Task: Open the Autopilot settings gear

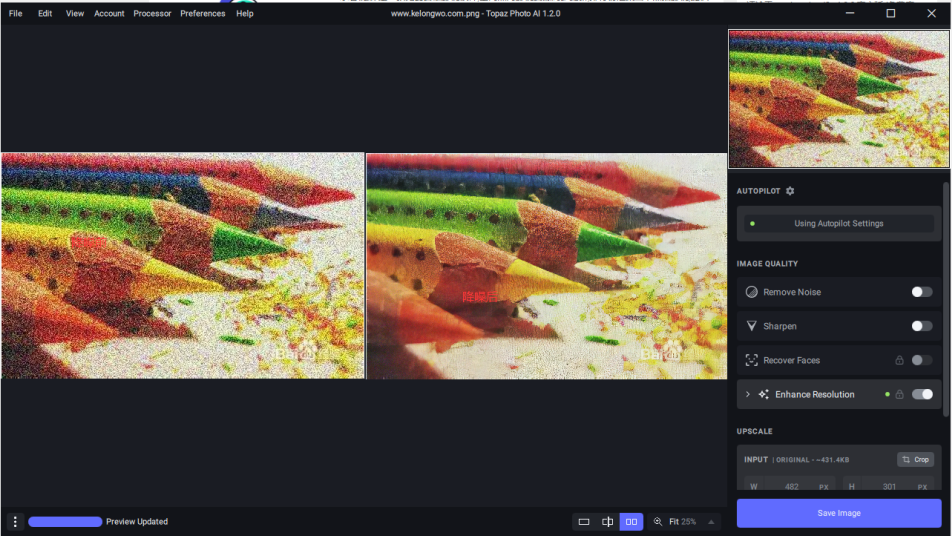Action: point(790,191)
